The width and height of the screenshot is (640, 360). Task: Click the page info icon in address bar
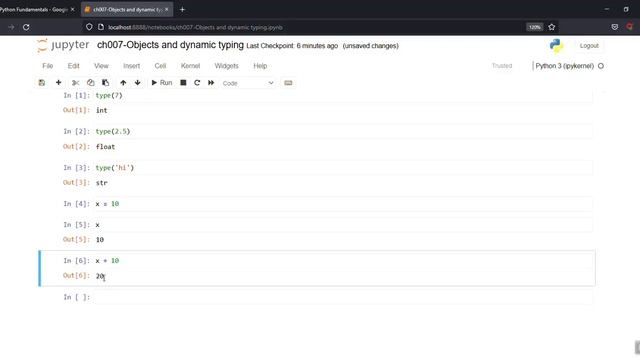pos(101,27)
